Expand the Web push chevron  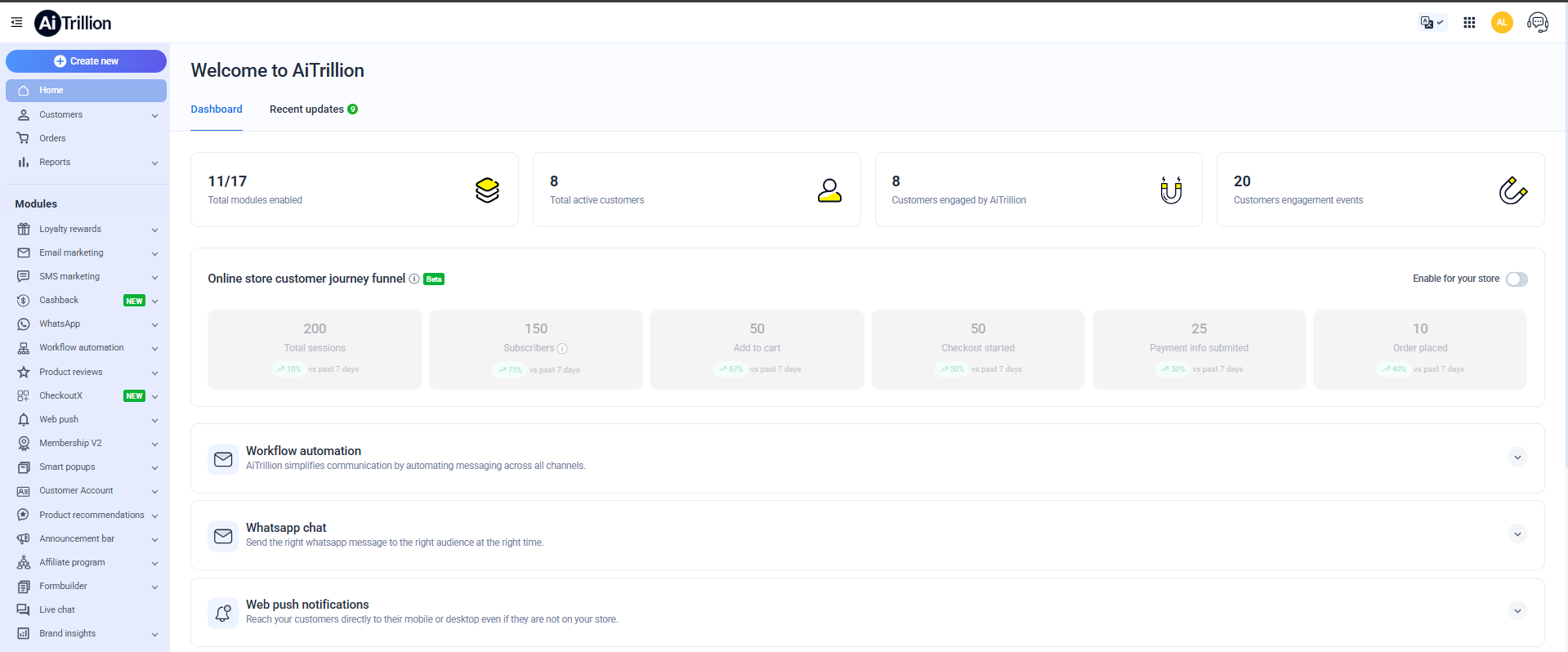tap(154, 421)
